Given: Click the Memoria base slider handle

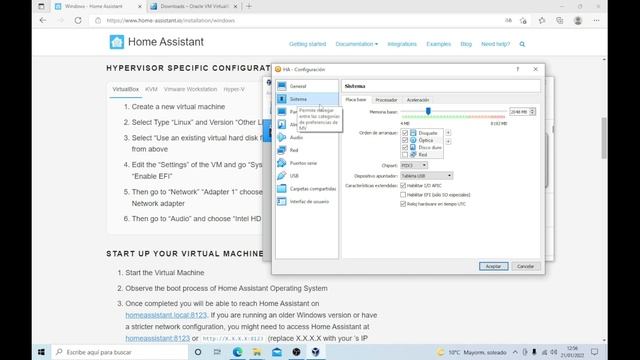Looking at the screenshot, I should pyautogui.click(x=428, y=111).
